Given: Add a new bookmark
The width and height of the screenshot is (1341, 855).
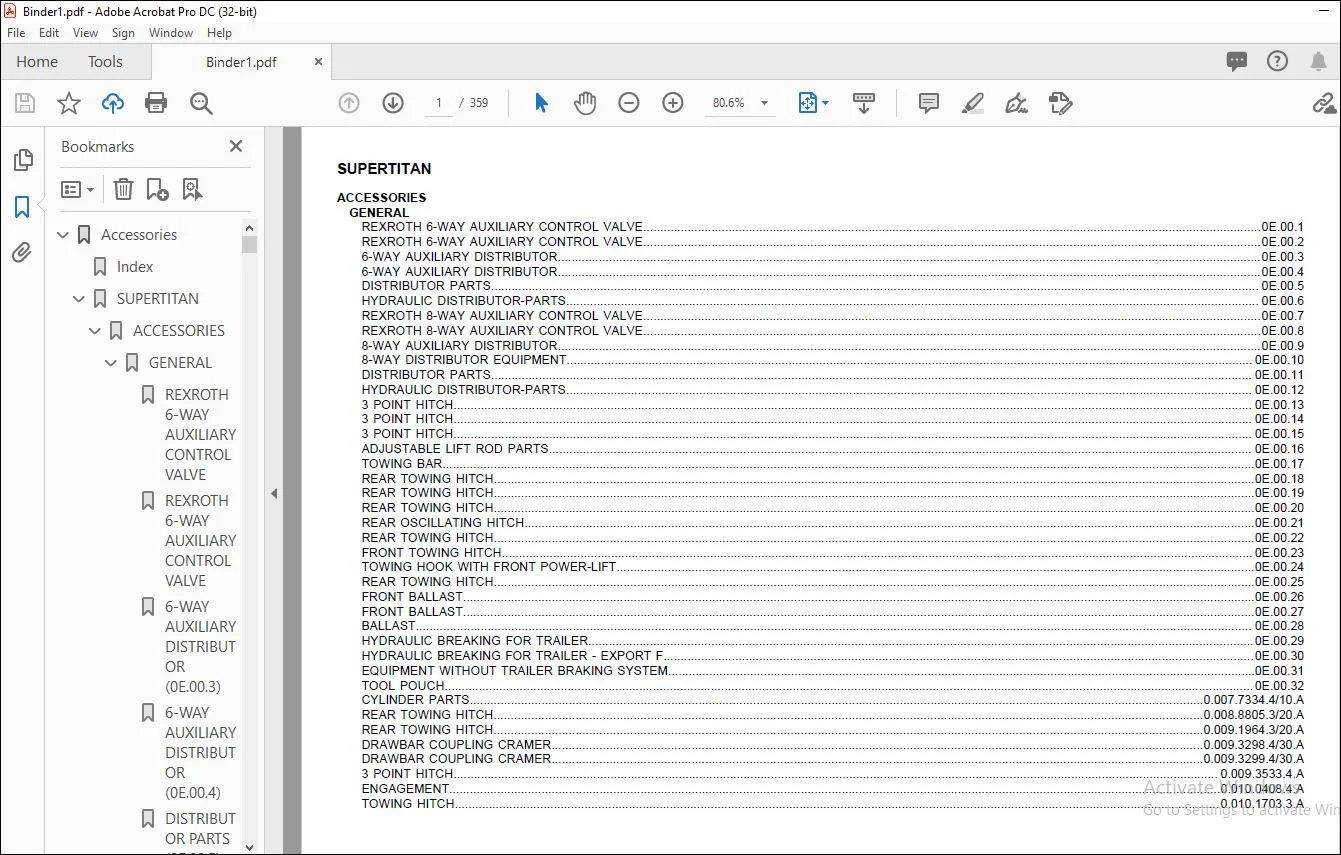Looking at the screenshot, I should pos(157,189).
